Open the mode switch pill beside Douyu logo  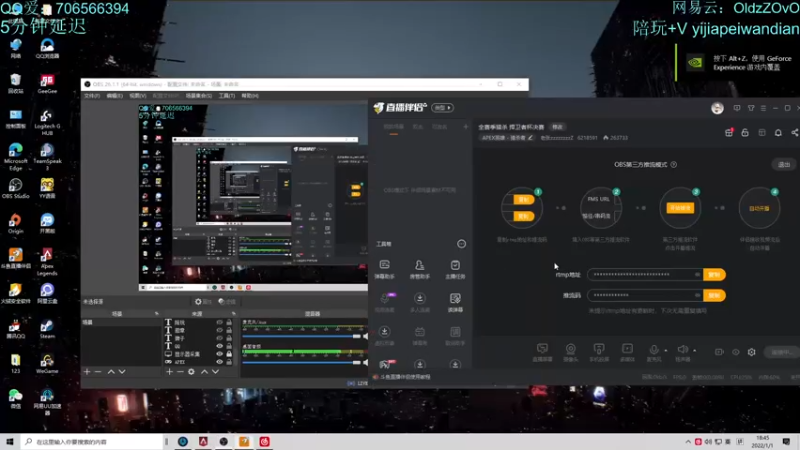click(442, 108)
